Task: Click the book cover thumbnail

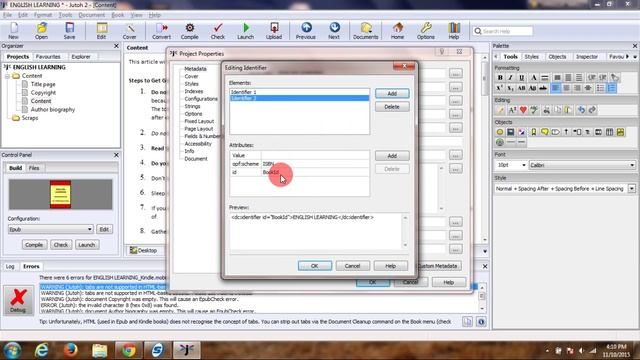Action: click(60, 194)
